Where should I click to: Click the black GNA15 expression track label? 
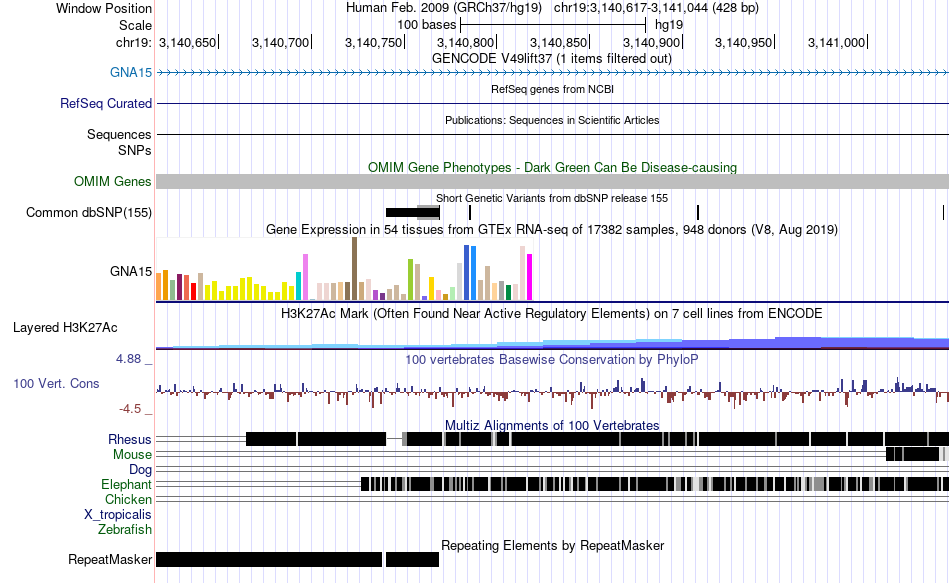point(131,272)
